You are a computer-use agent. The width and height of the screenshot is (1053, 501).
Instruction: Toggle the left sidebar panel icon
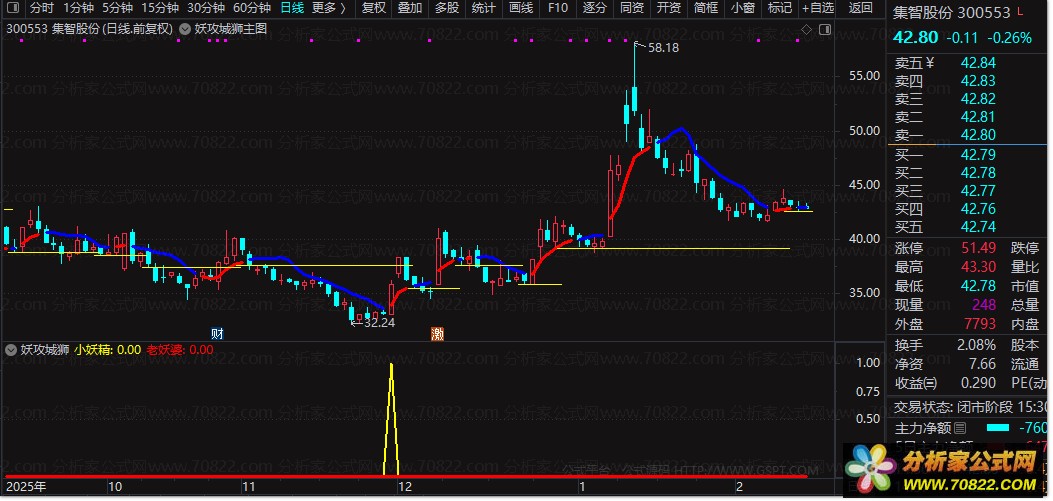(12, 8)
